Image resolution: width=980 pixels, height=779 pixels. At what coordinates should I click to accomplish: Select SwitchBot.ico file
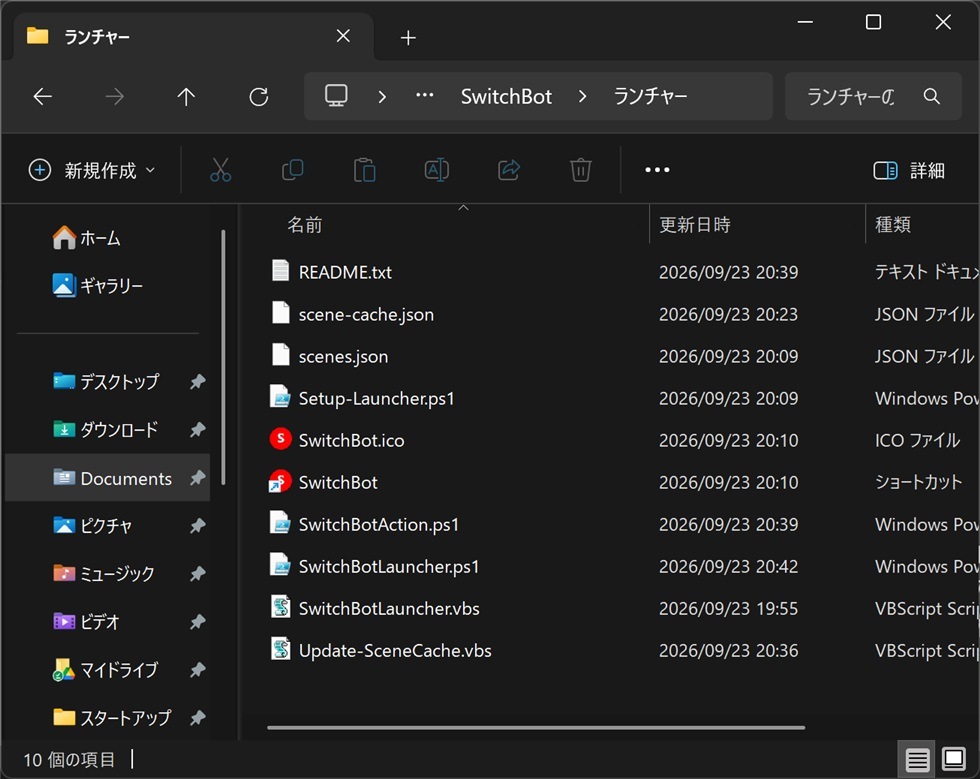tap(351, 440)
